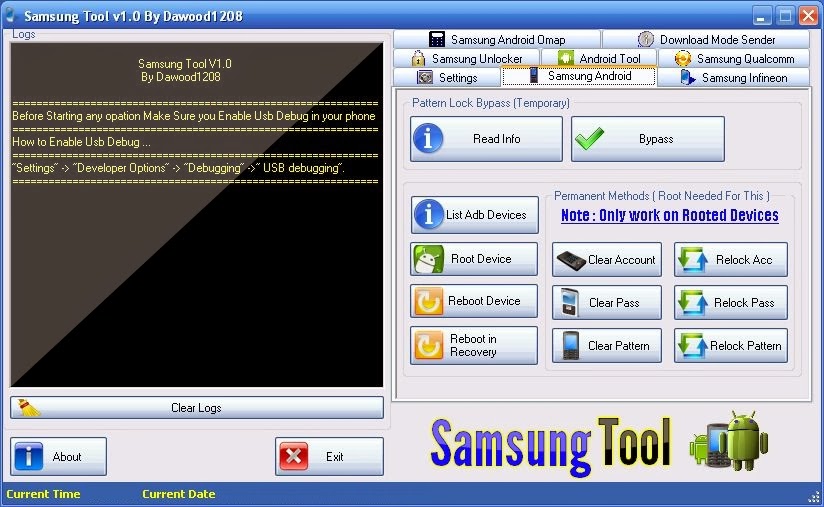Switch to the Samsung Qualcomm tab
The image size is (824, 507).
coord(734,58)
